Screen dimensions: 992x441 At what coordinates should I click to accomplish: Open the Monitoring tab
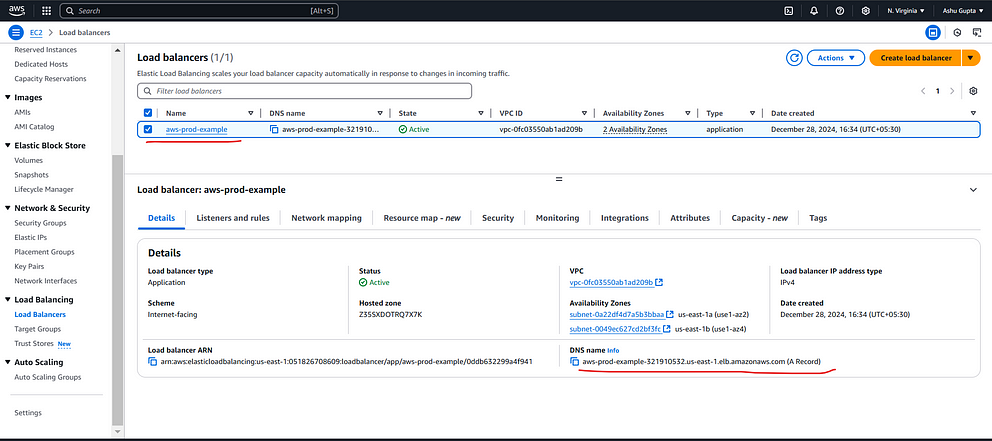click(x=557, y=218)
